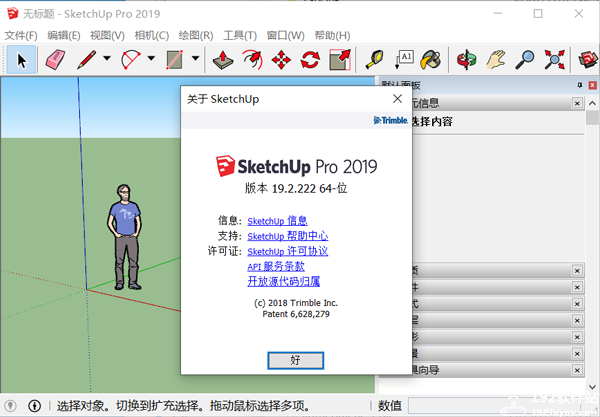Click the Trimble logo in dialog

coord(390,120)
